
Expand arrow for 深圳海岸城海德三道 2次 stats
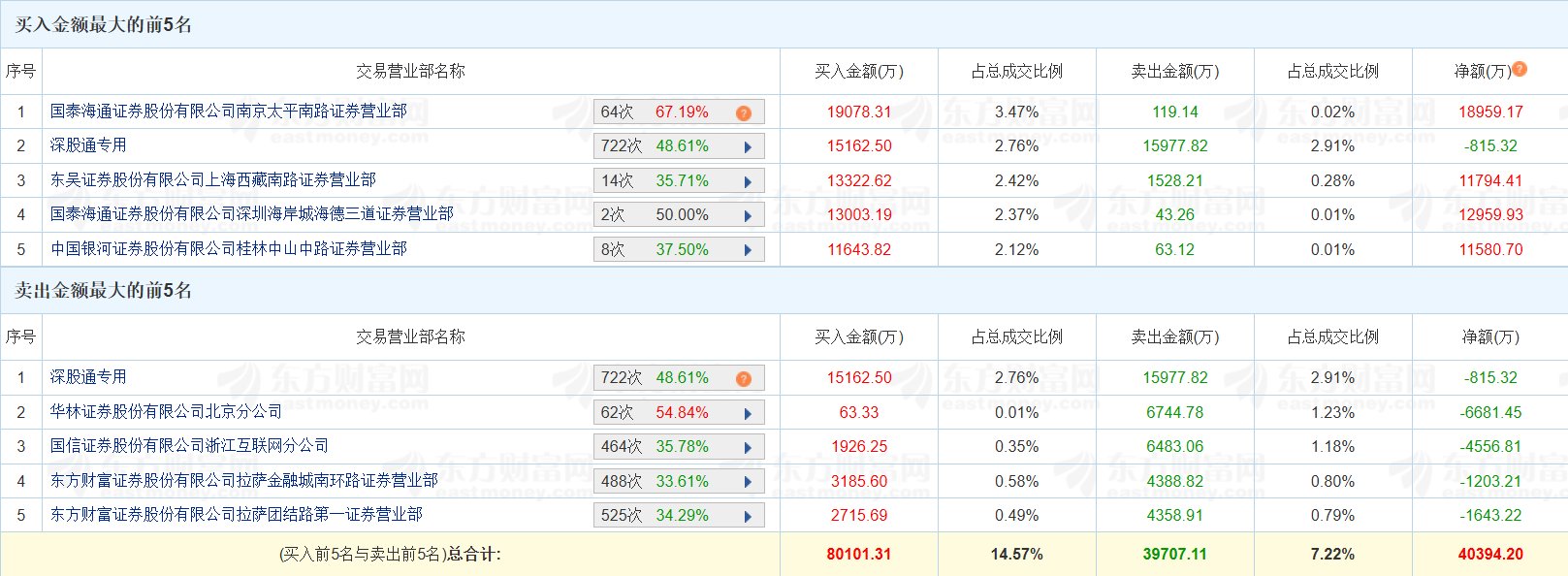coord(748,216)
